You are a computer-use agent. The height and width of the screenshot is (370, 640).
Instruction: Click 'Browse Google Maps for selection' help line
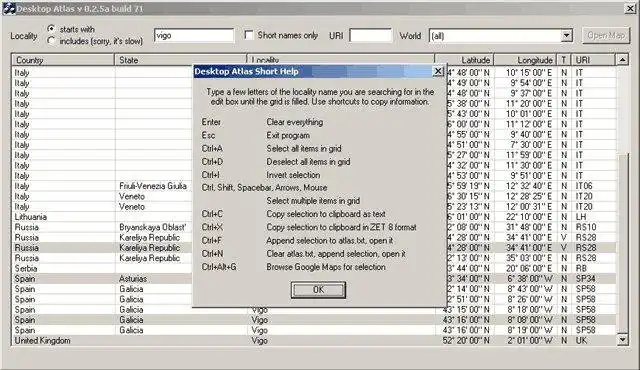pos(326,267)
